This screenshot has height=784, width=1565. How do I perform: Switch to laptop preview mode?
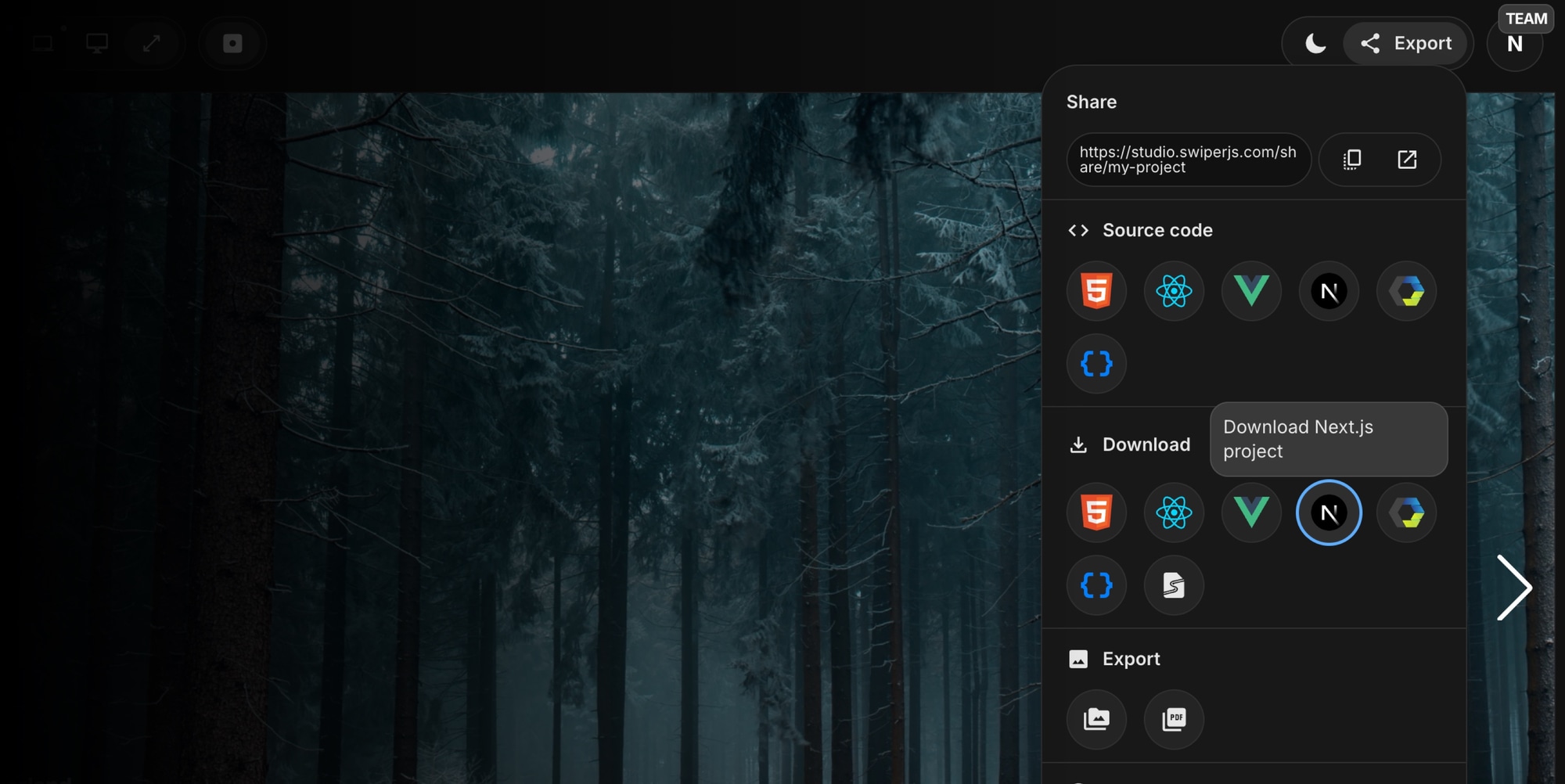pos(41,43)
